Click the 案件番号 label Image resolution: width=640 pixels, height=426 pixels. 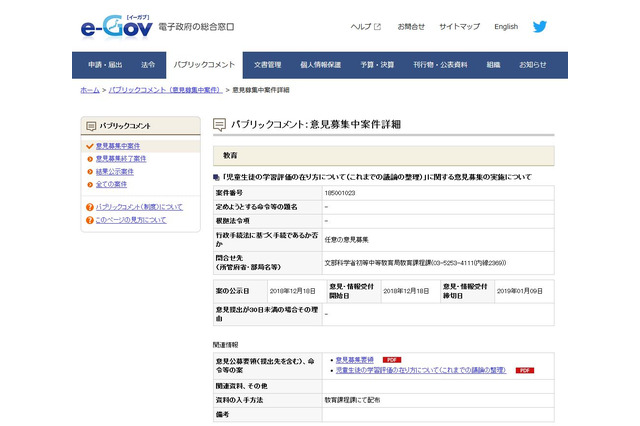tap(229, 193)
